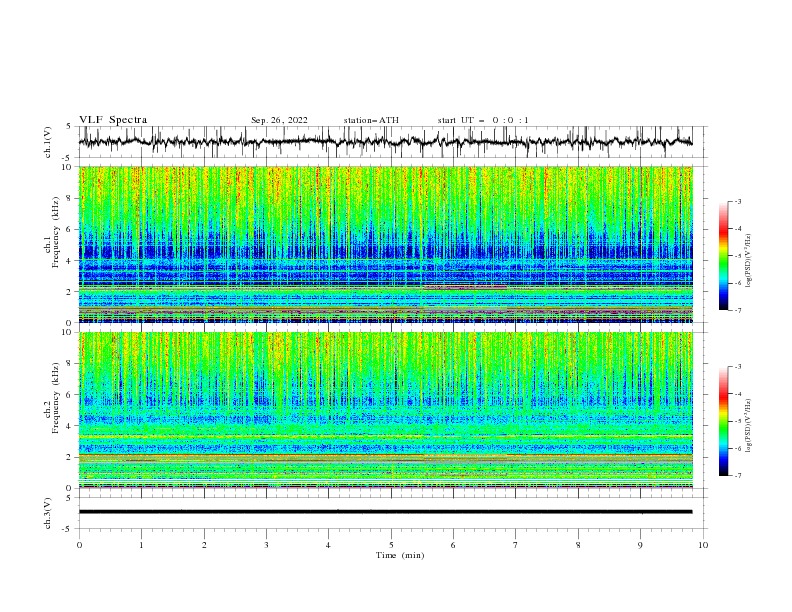Click the "-5" tick on the ch.3(V) axis

(68, 529)
